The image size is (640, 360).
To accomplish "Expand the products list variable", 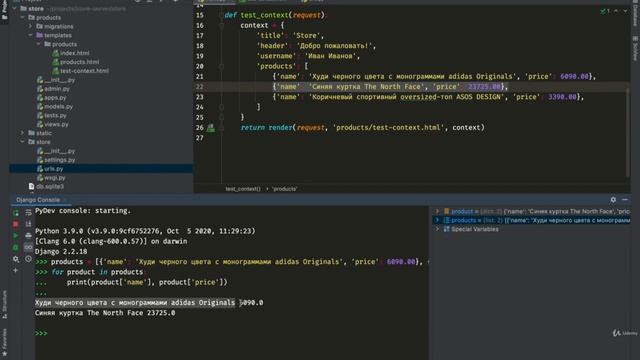I will [x=437, y=220].
